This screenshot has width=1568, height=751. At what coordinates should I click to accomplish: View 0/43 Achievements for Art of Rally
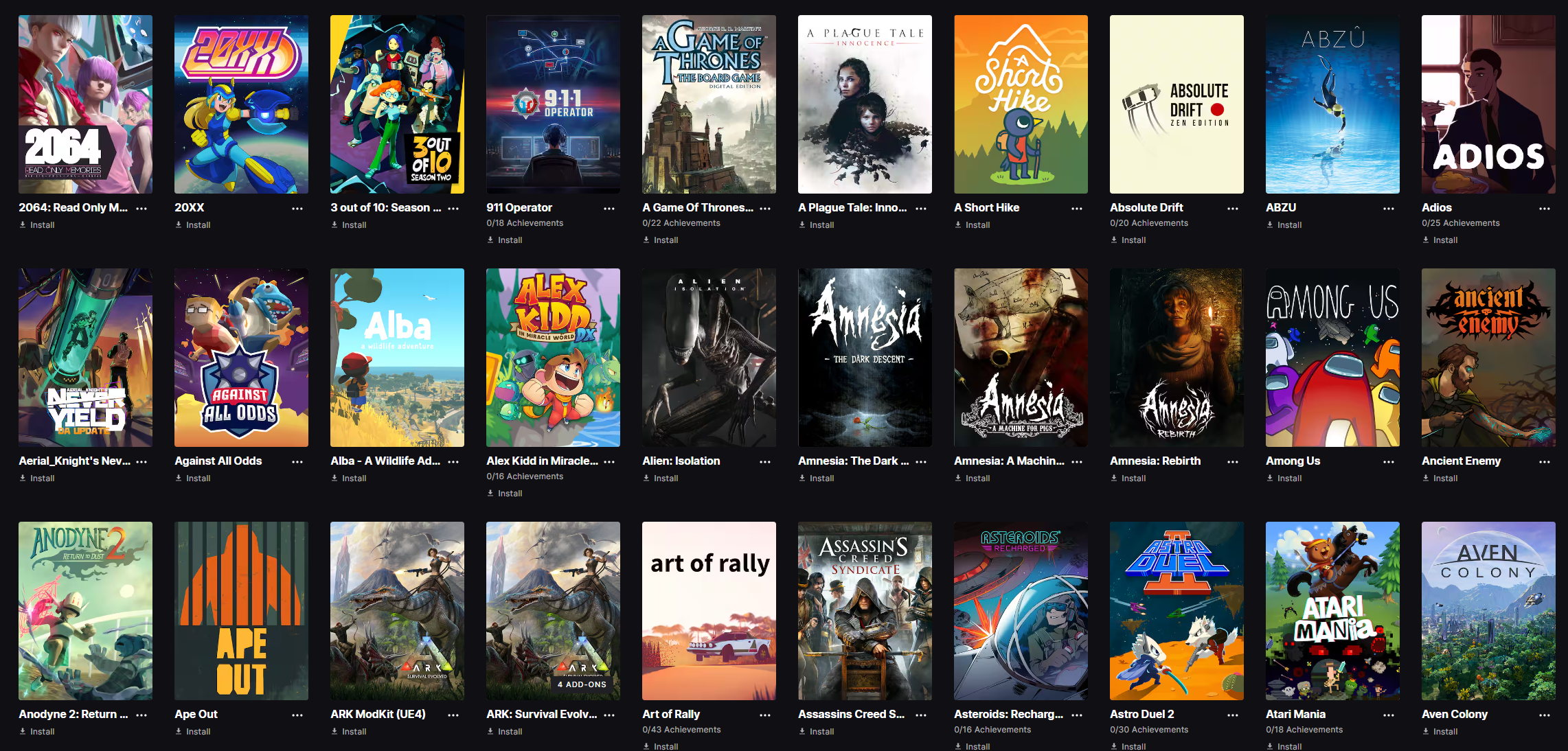point(681,730)
